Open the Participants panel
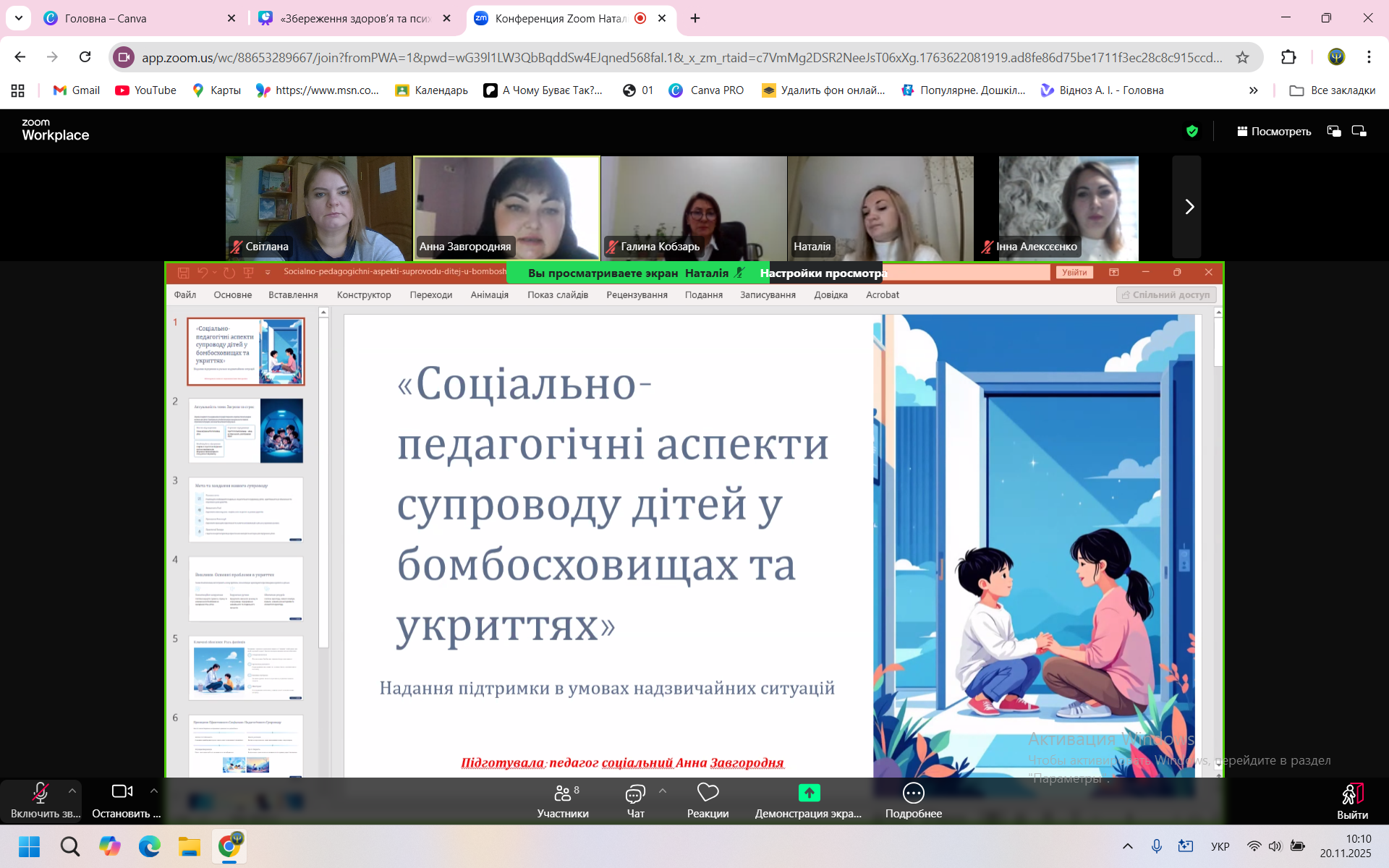 [562, 801]
